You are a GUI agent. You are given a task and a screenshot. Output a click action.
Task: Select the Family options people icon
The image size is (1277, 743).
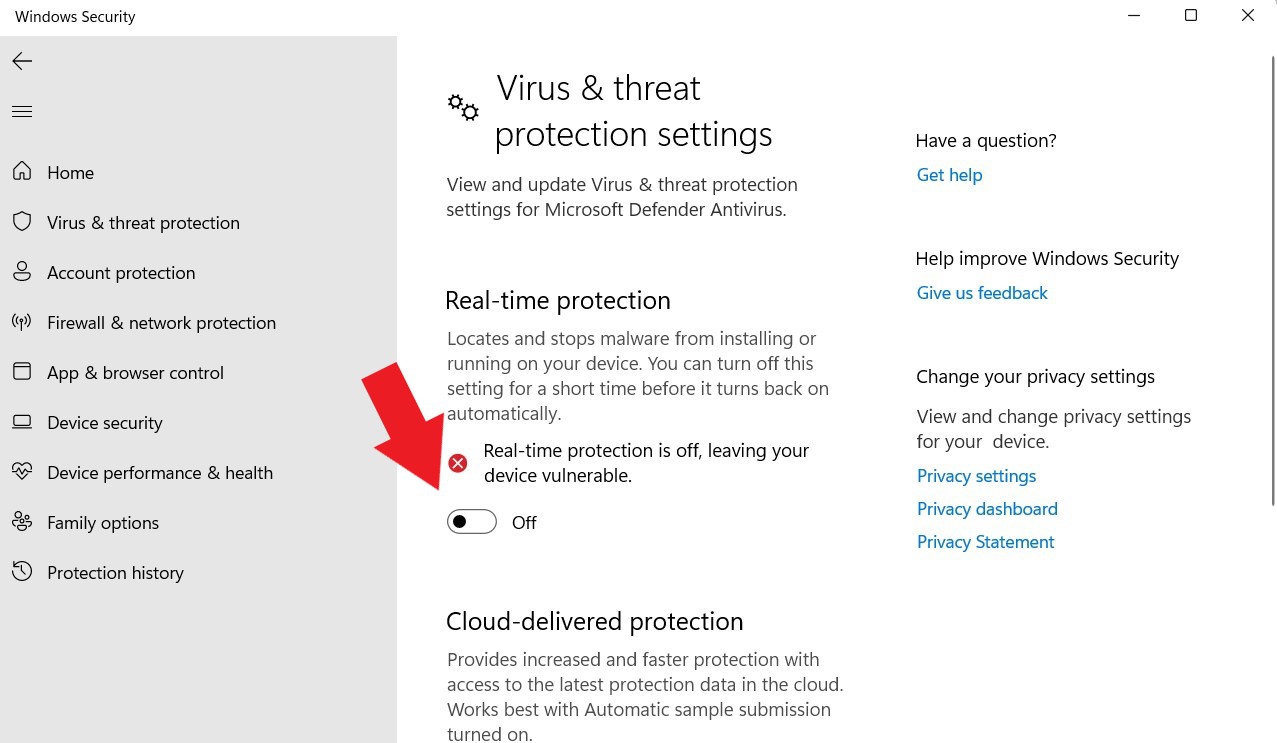click(x=22, y=522)
